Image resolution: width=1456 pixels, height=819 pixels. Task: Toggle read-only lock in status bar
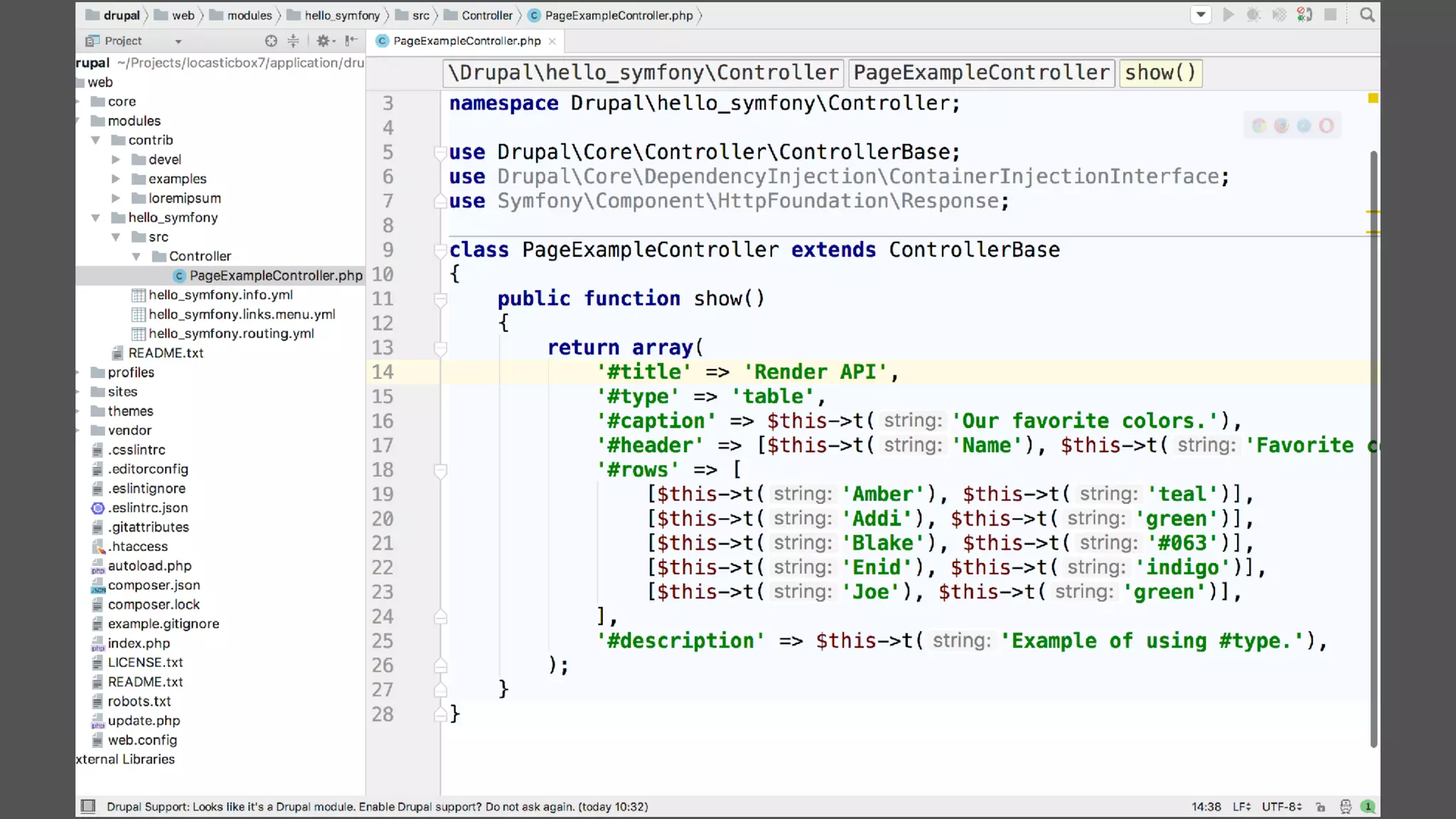click(1320, 806)
